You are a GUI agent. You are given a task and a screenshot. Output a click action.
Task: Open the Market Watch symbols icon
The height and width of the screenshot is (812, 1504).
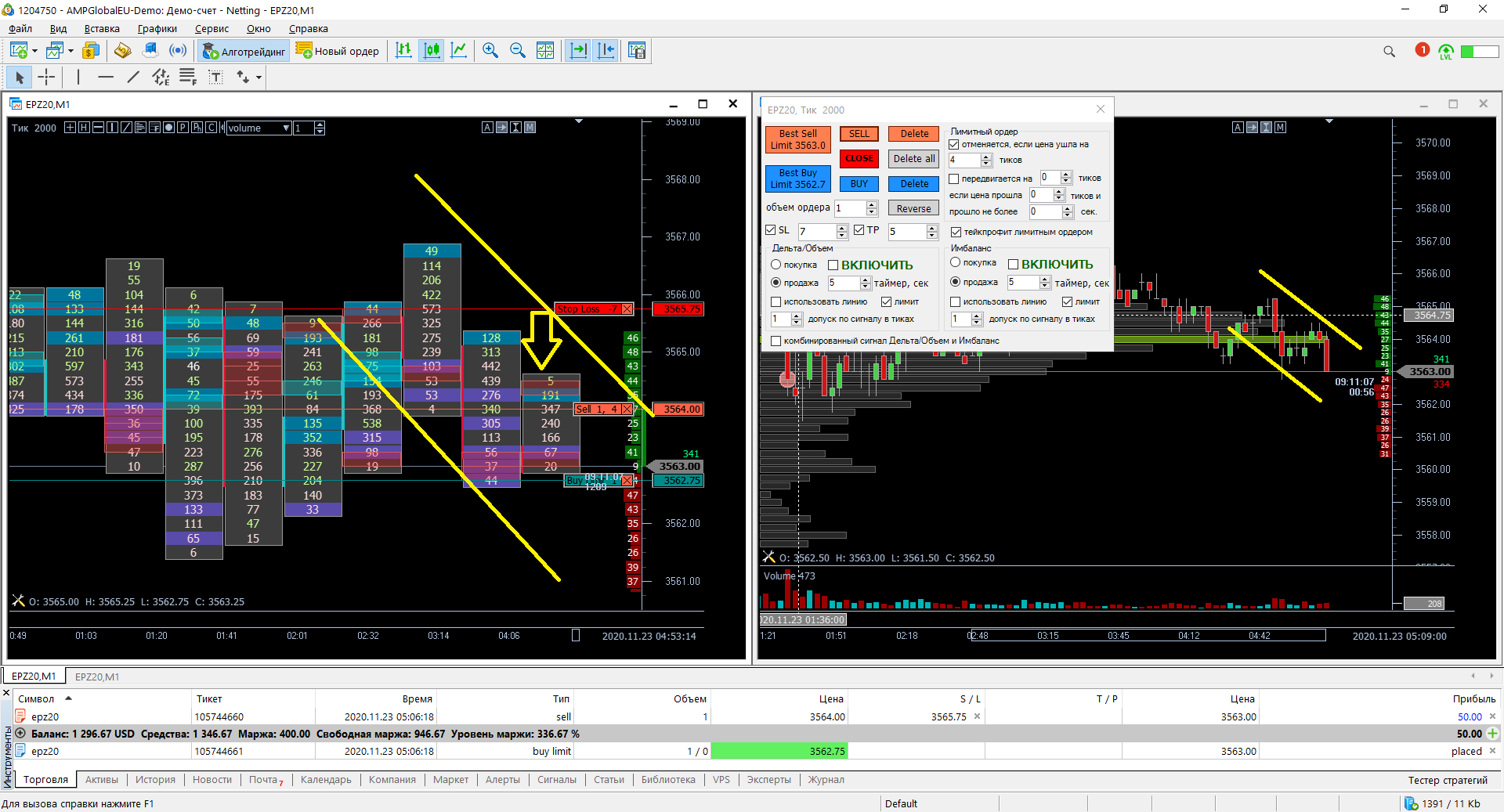pyautogui.click(x=91, y=51)
